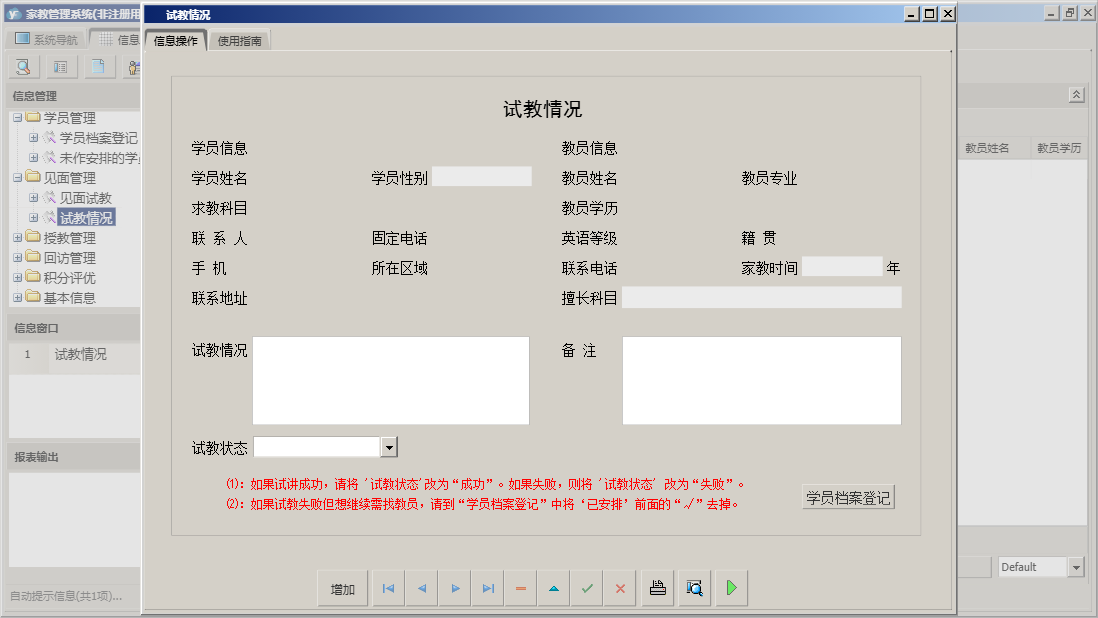Click the 学员档案登记 button
This screenshot has width=1098, height=618.
coord(848,496)
